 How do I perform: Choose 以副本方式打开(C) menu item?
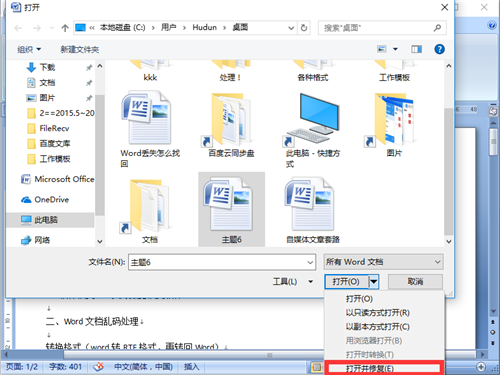[x=384, y=327]
